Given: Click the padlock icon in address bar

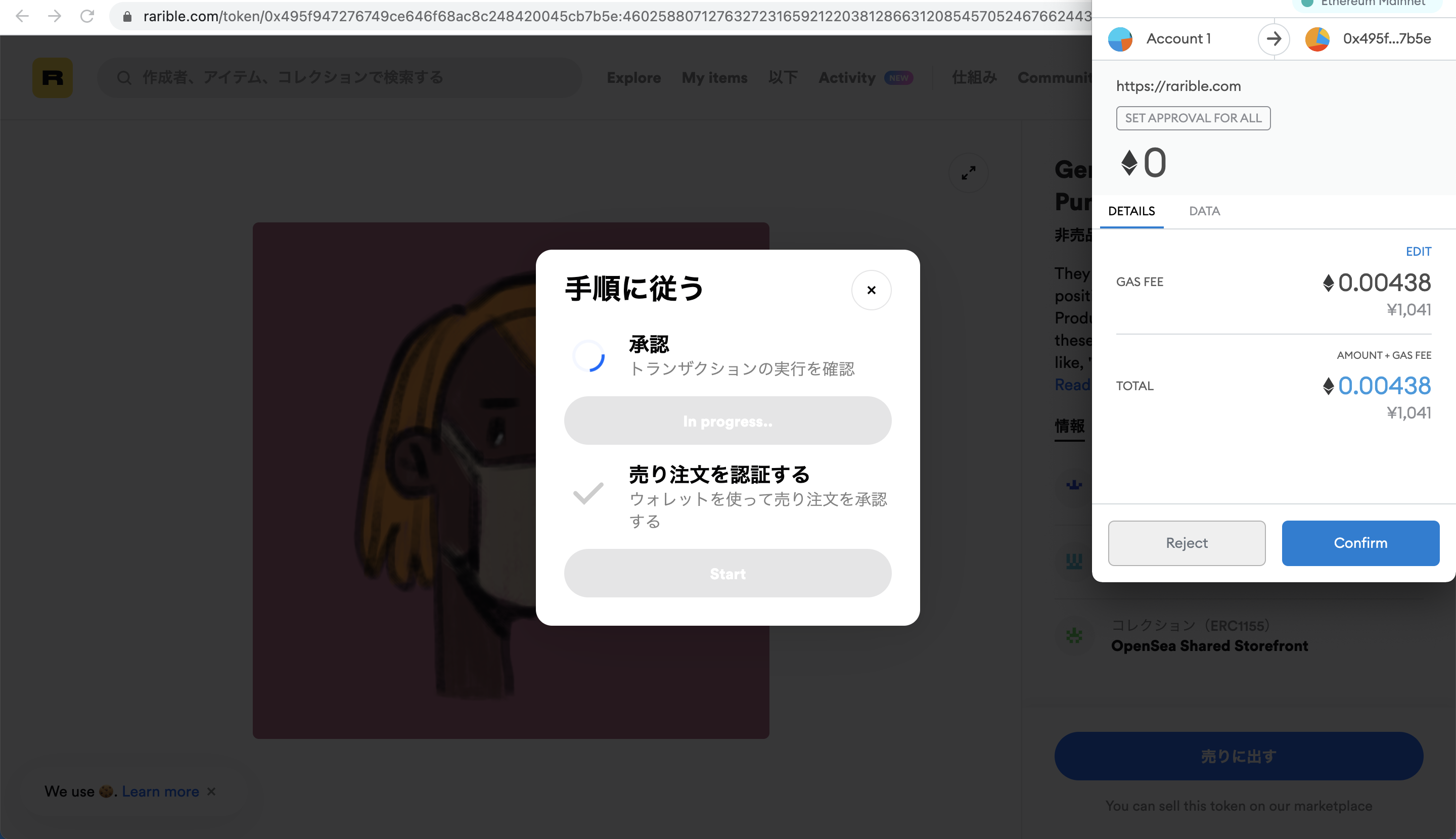Looking at the screenshot, I should (x=127, y=17).
